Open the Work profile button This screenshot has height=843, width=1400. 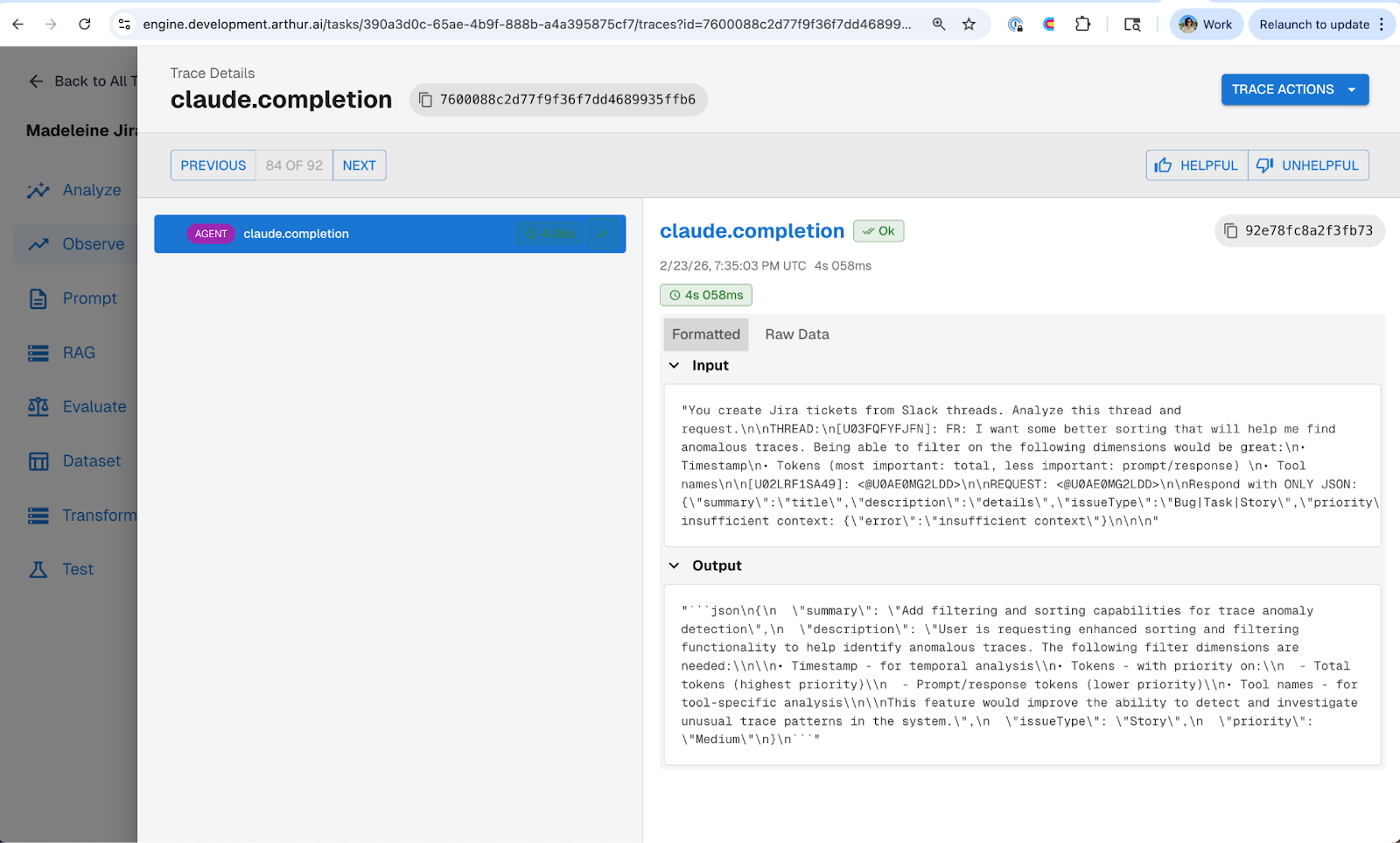click(x=1206, y=25)
